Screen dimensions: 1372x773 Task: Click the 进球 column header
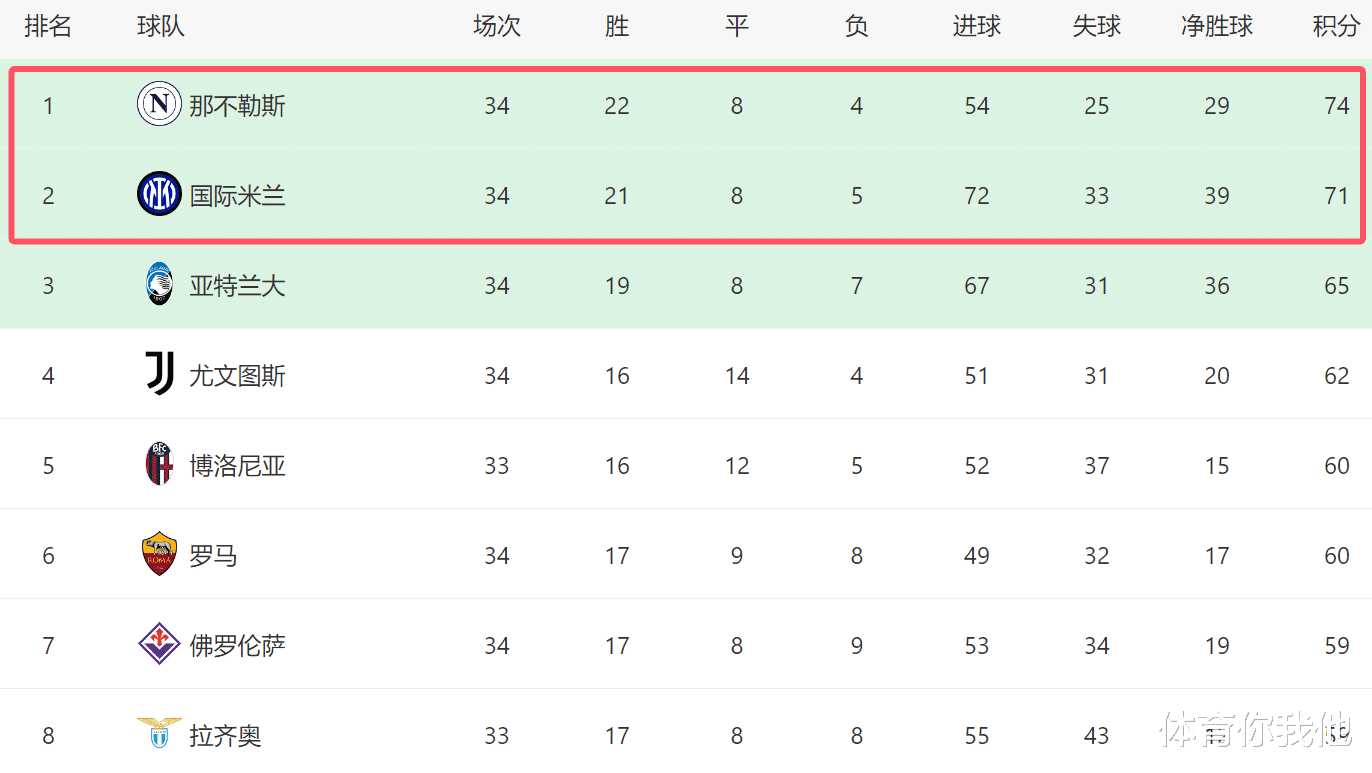[x=977, y=27]
